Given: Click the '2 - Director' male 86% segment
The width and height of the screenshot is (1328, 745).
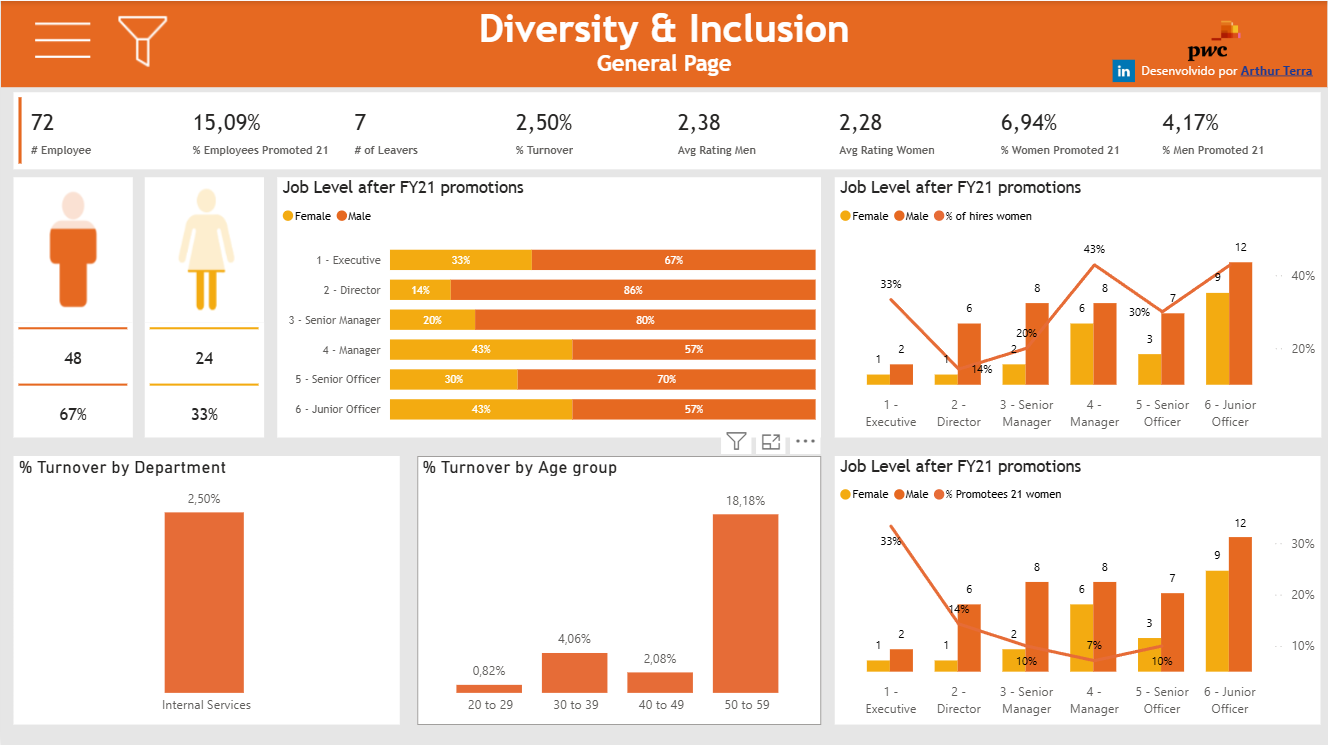Looking at the screenshot, I should pyautogui.click(x=632, y=290).
